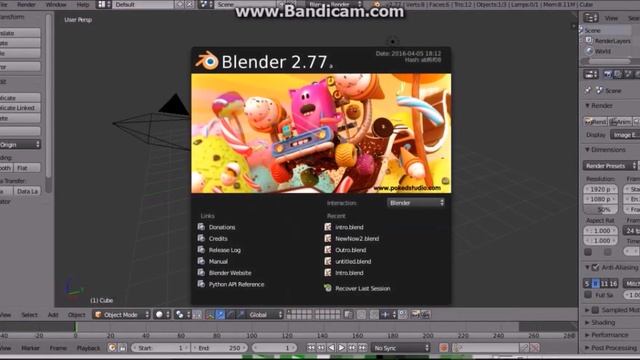Viewport: 640px width, 360px height.
Task: Jump to last frame in timeline
Action: pyautogui.click(x=362, y=348)
